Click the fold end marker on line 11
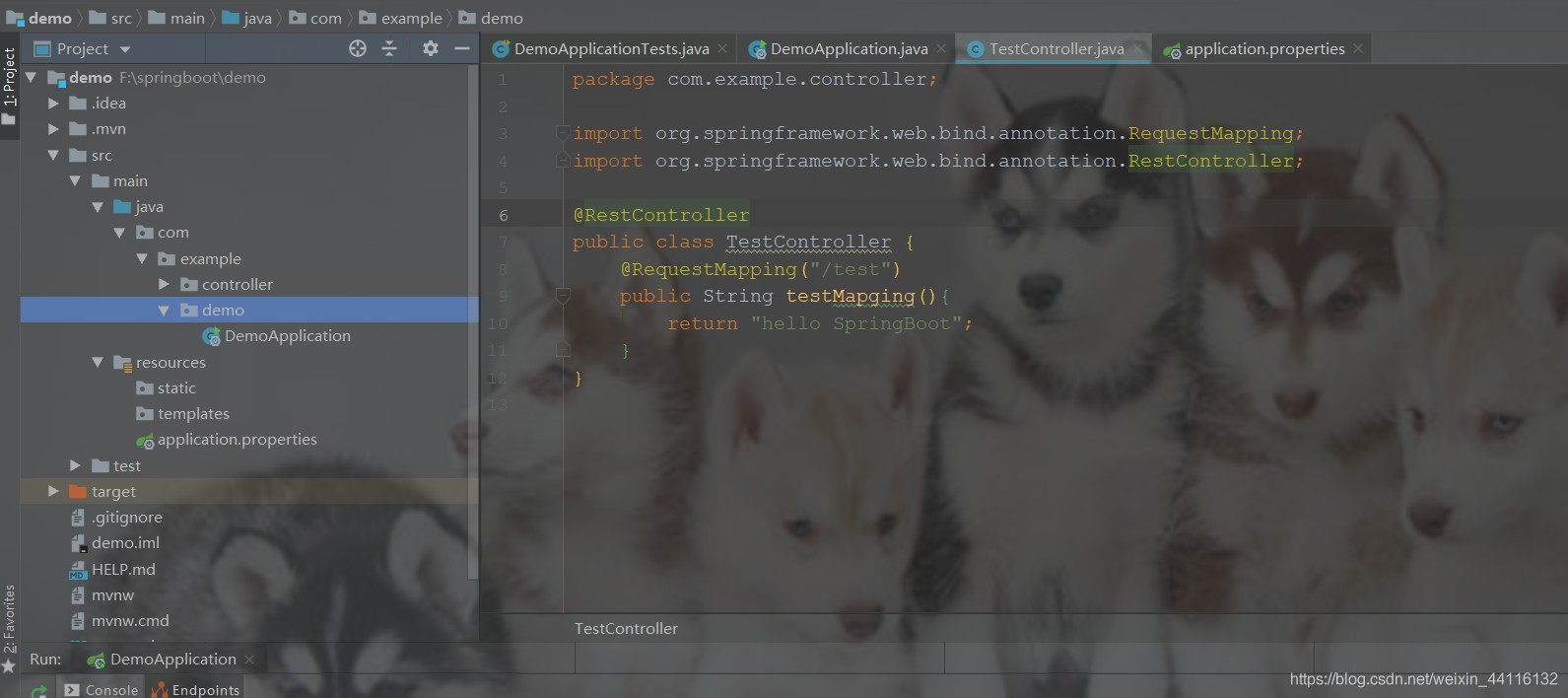 (563, 349)
